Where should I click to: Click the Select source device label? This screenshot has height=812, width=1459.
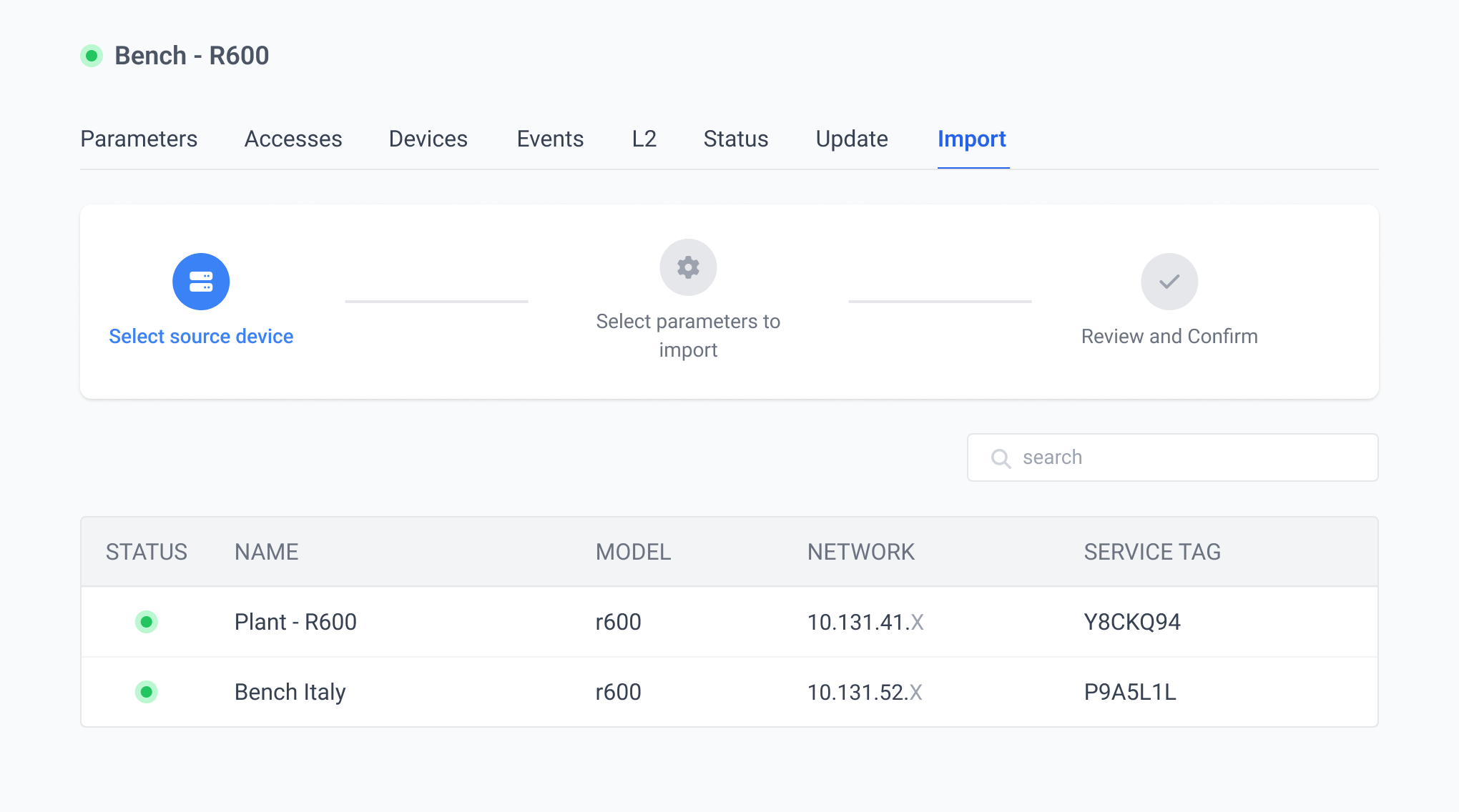point(201,336)
